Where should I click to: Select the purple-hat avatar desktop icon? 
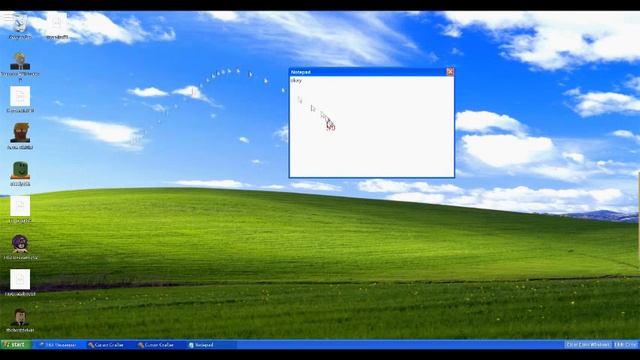pos(20,244)
